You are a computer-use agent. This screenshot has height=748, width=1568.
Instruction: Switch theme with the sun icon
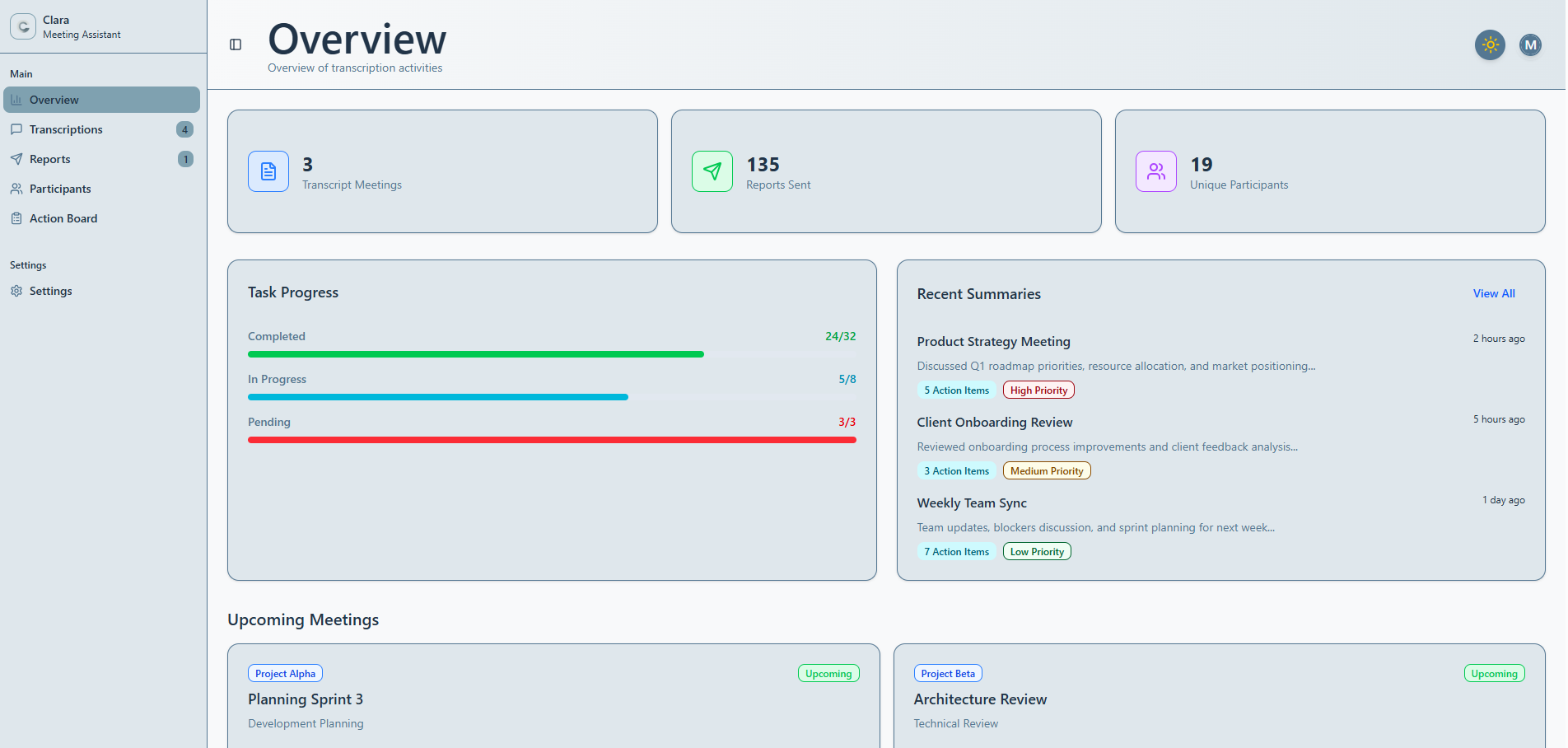[1490, 45]
